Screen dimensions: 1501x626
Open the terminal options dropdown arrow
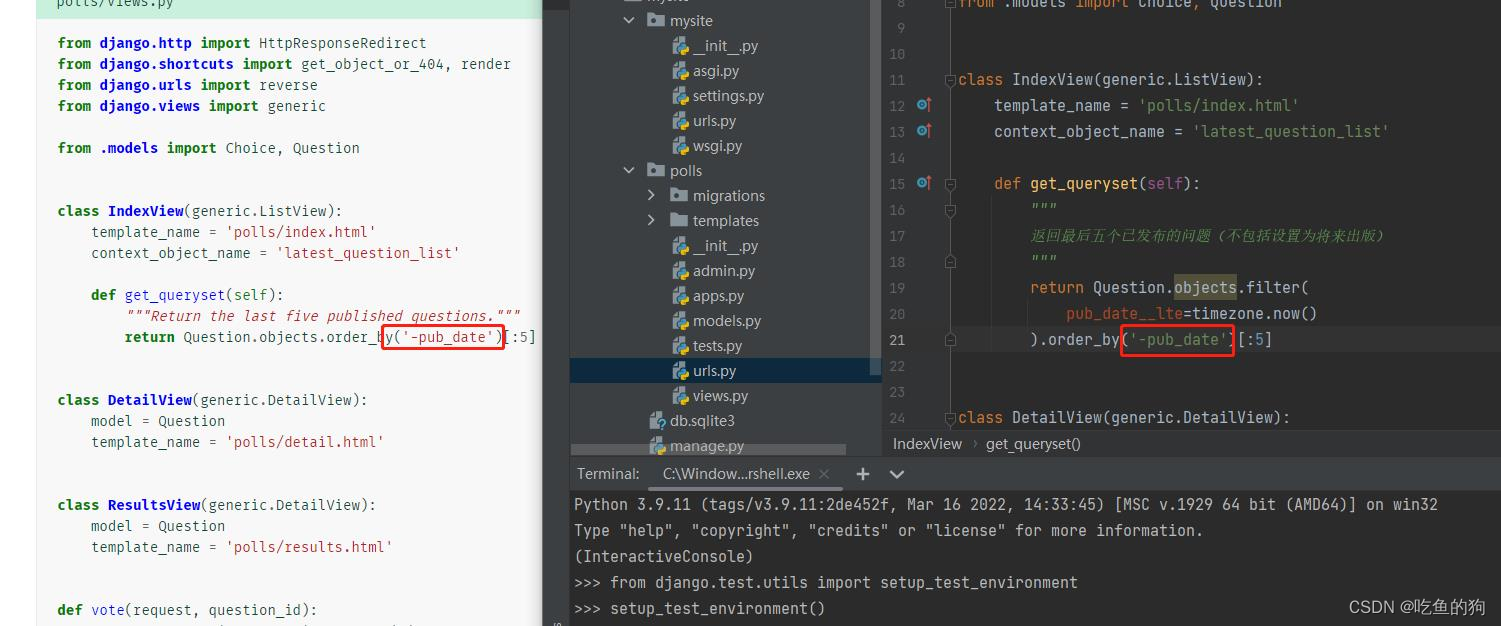(x=897, y=474)
